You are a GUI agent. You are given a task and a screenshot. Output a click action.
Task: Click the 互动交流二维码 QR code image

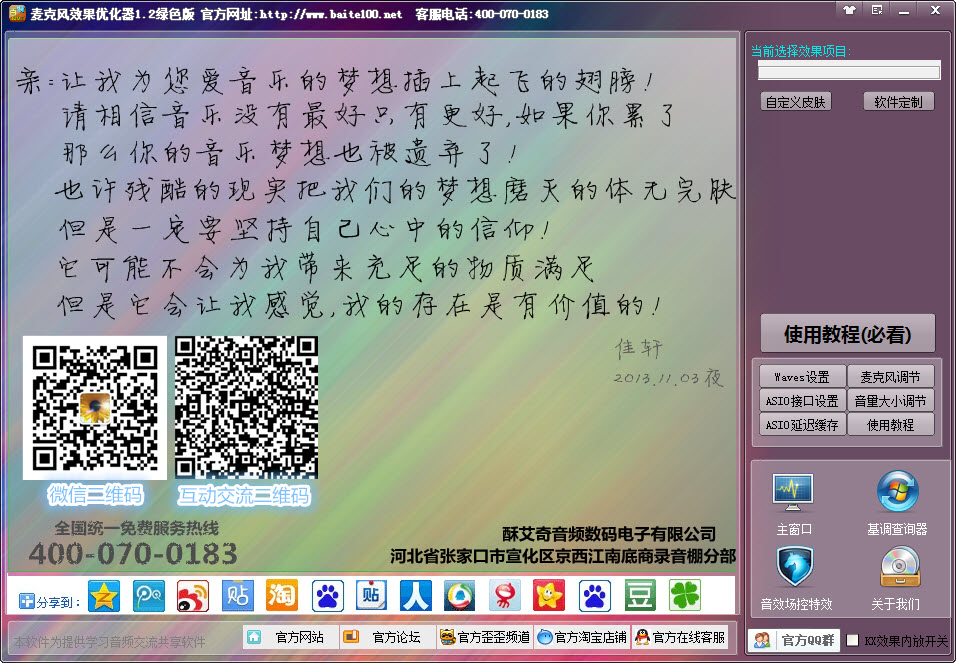click(x=246, y=407)
